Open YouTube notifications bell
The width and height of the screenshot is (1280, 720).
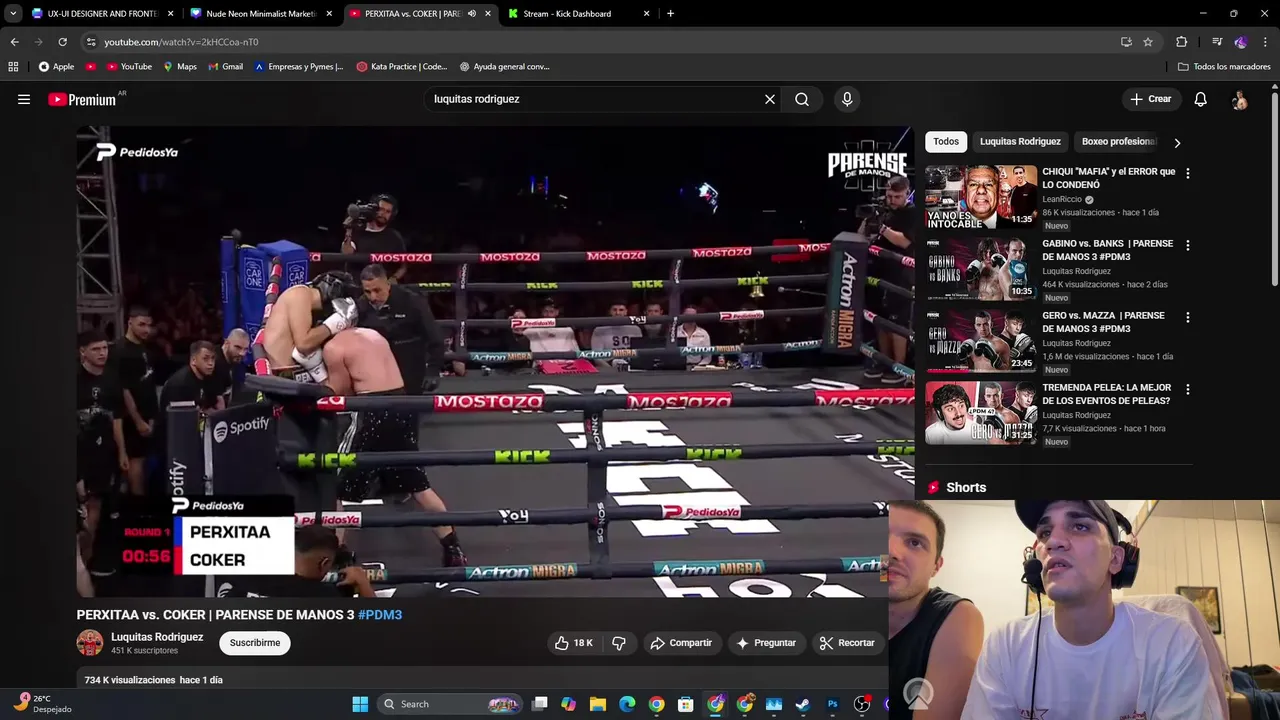[1200, 99]
